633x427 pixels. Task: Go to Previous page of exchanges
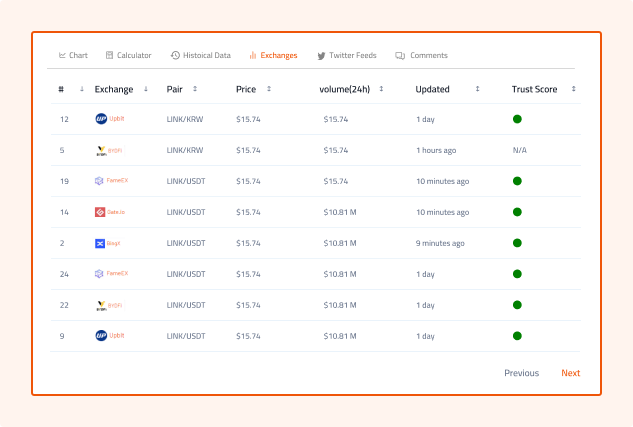click(x=521, y=373)
